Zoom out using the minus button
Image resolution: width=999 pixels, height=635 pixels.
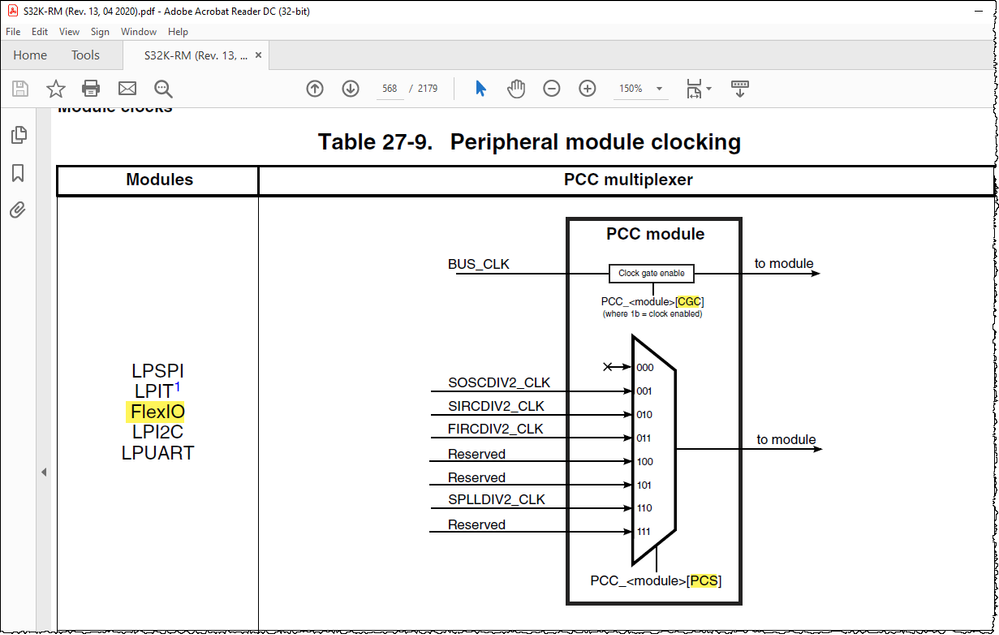[551, 88]
